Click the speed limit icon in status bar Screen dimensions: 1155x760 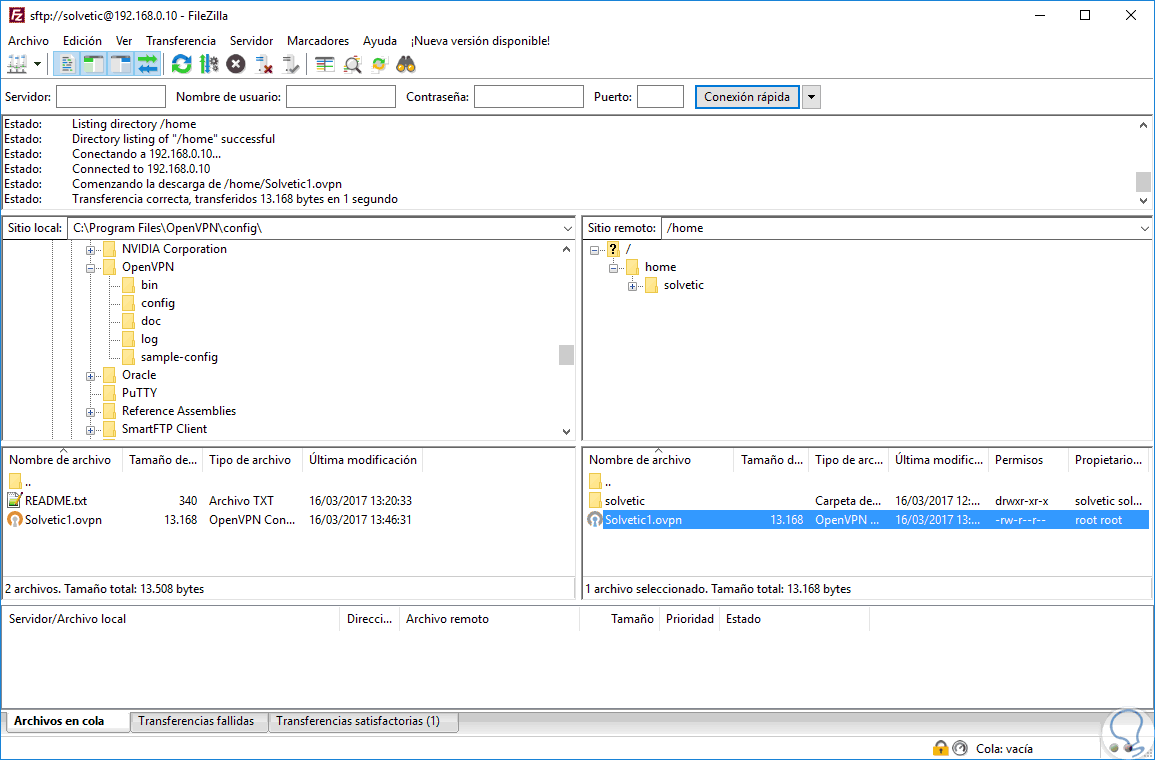pyautogui.click(x=959, y=748)
